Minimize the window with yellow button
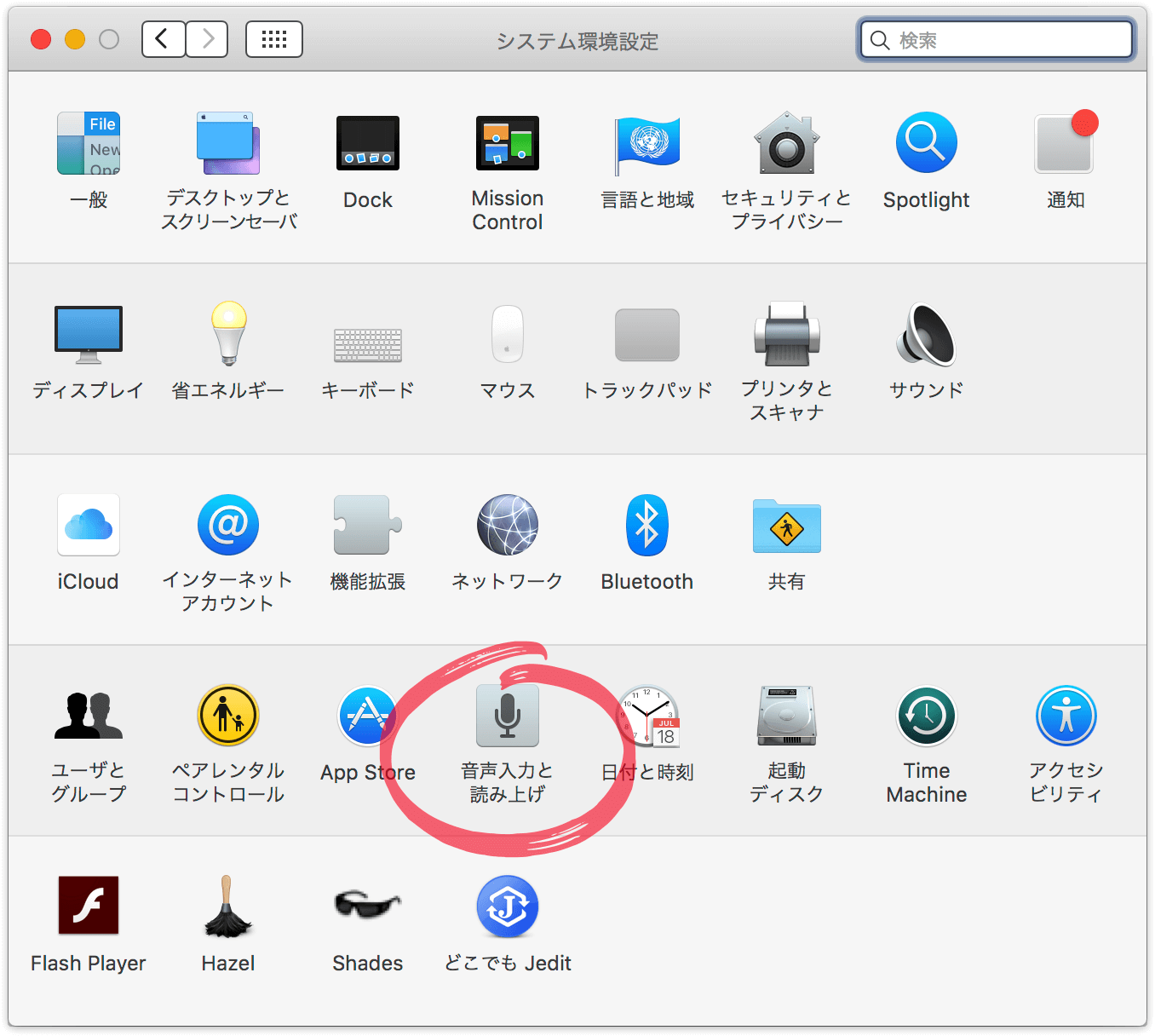This screenshot has height=1036, width=1155. coord(75,39)
